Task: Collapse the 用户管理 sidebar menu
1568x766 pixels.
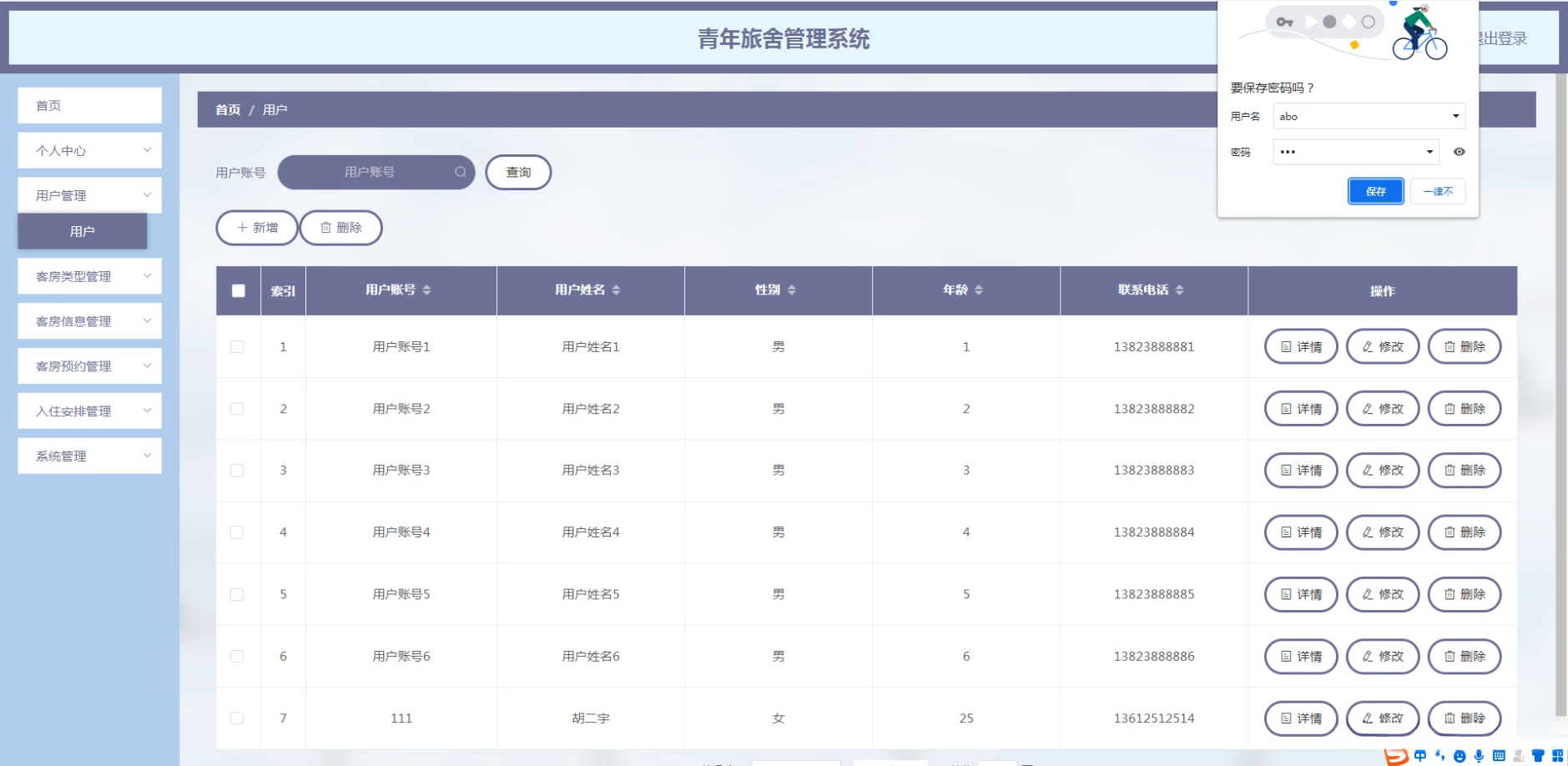Action: [x=90, y=195]
